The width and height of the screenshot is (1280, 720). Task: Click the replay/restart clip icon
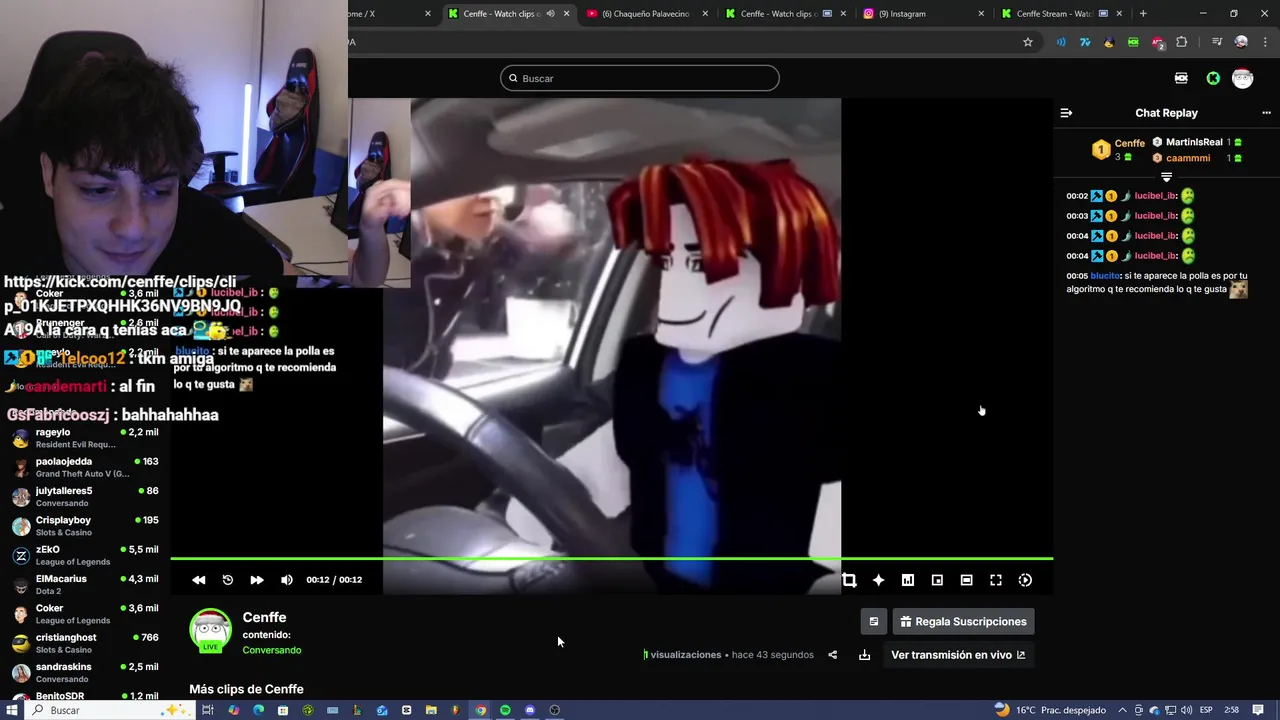pos(227,580)
